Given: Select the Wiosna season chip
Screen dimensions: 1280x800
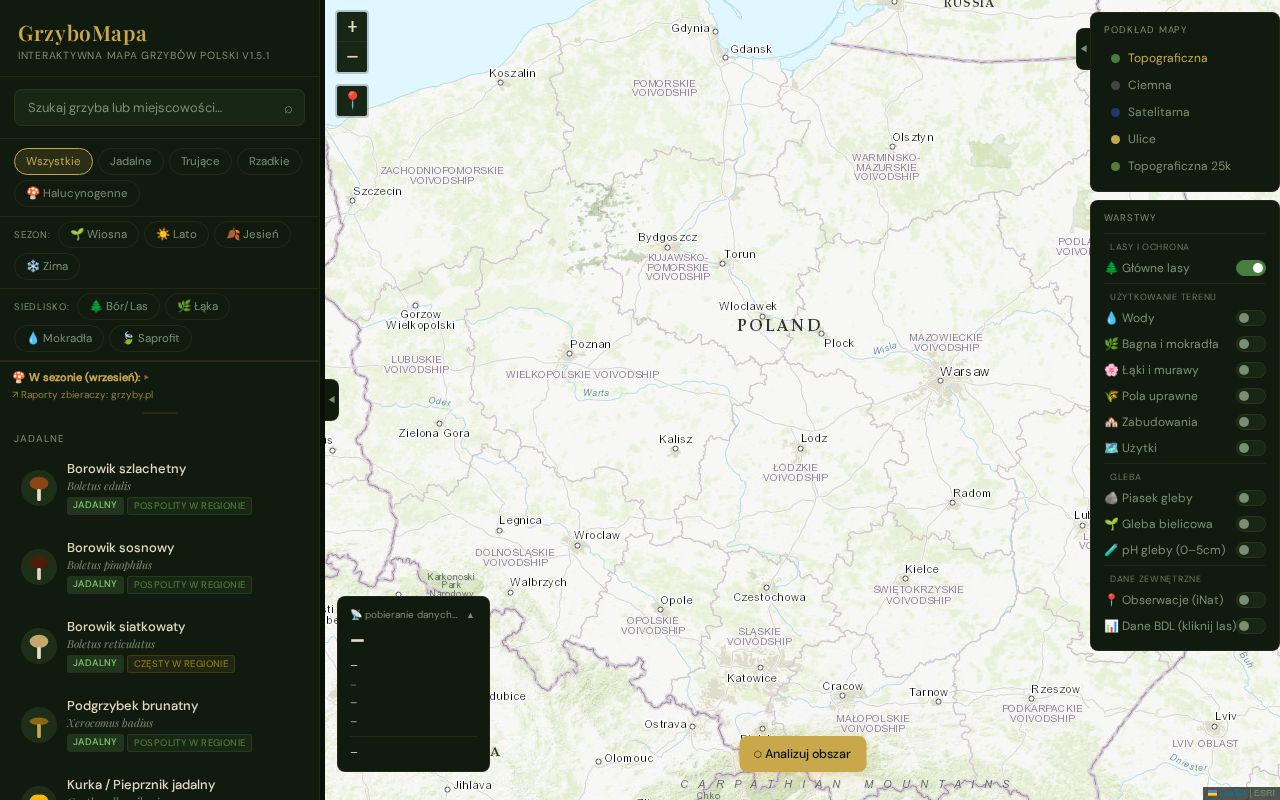Looking at the screenshot, I should pos(98,234).
